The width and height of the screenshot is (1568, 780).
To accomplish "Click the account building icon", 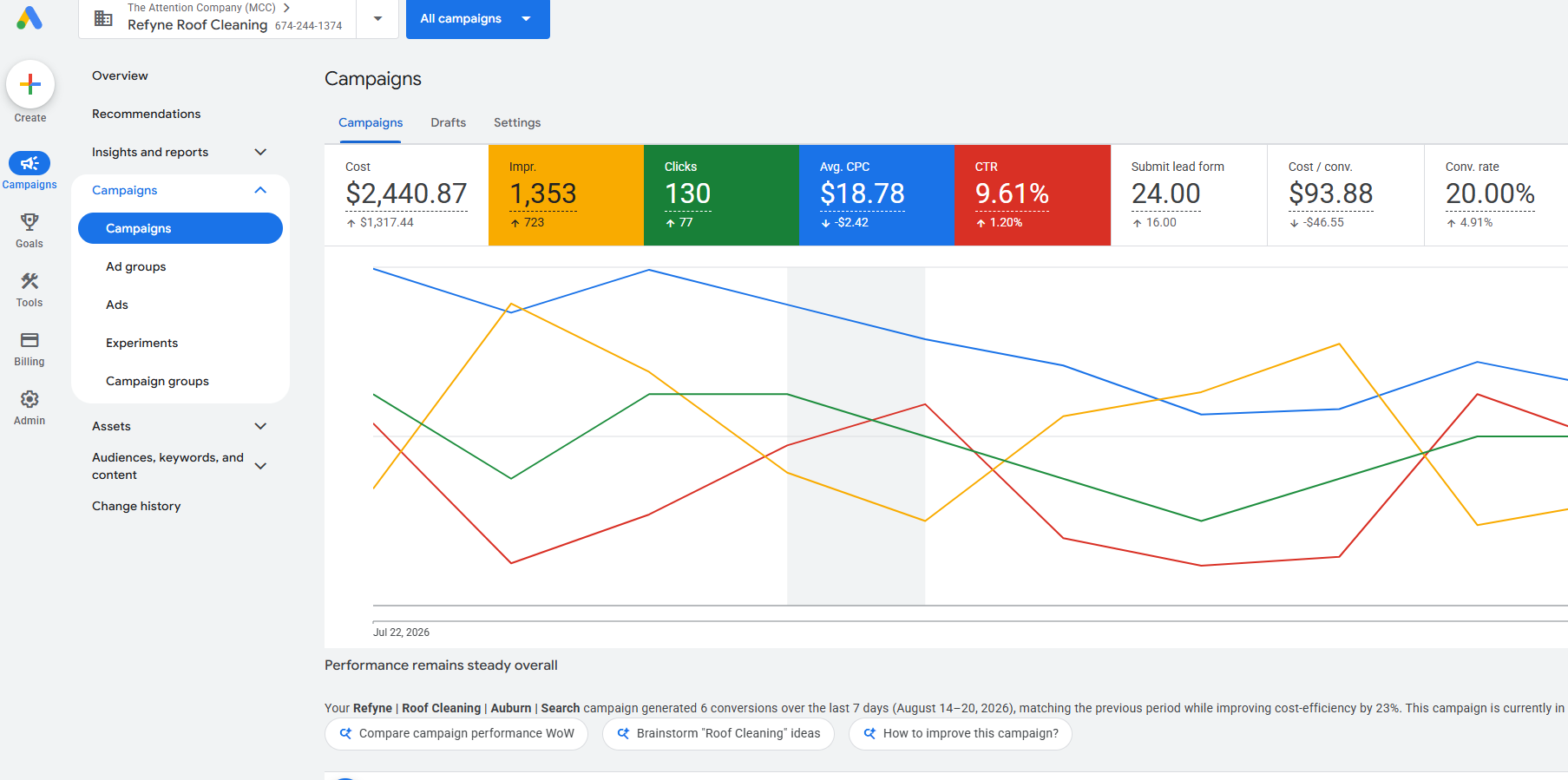I will pyautogui.click(x=103, y=18).
